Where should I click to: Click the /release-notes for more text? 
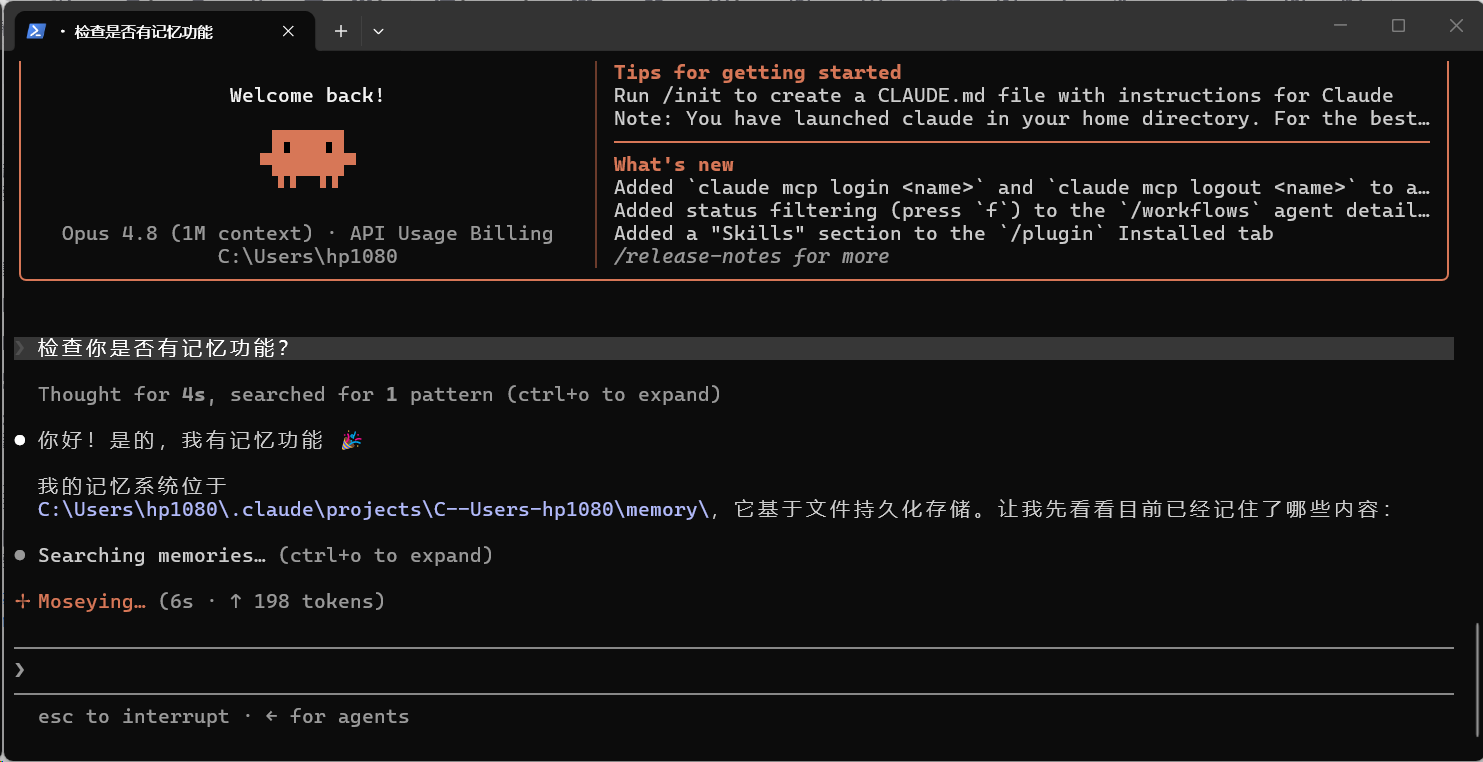tap(751, 256)
